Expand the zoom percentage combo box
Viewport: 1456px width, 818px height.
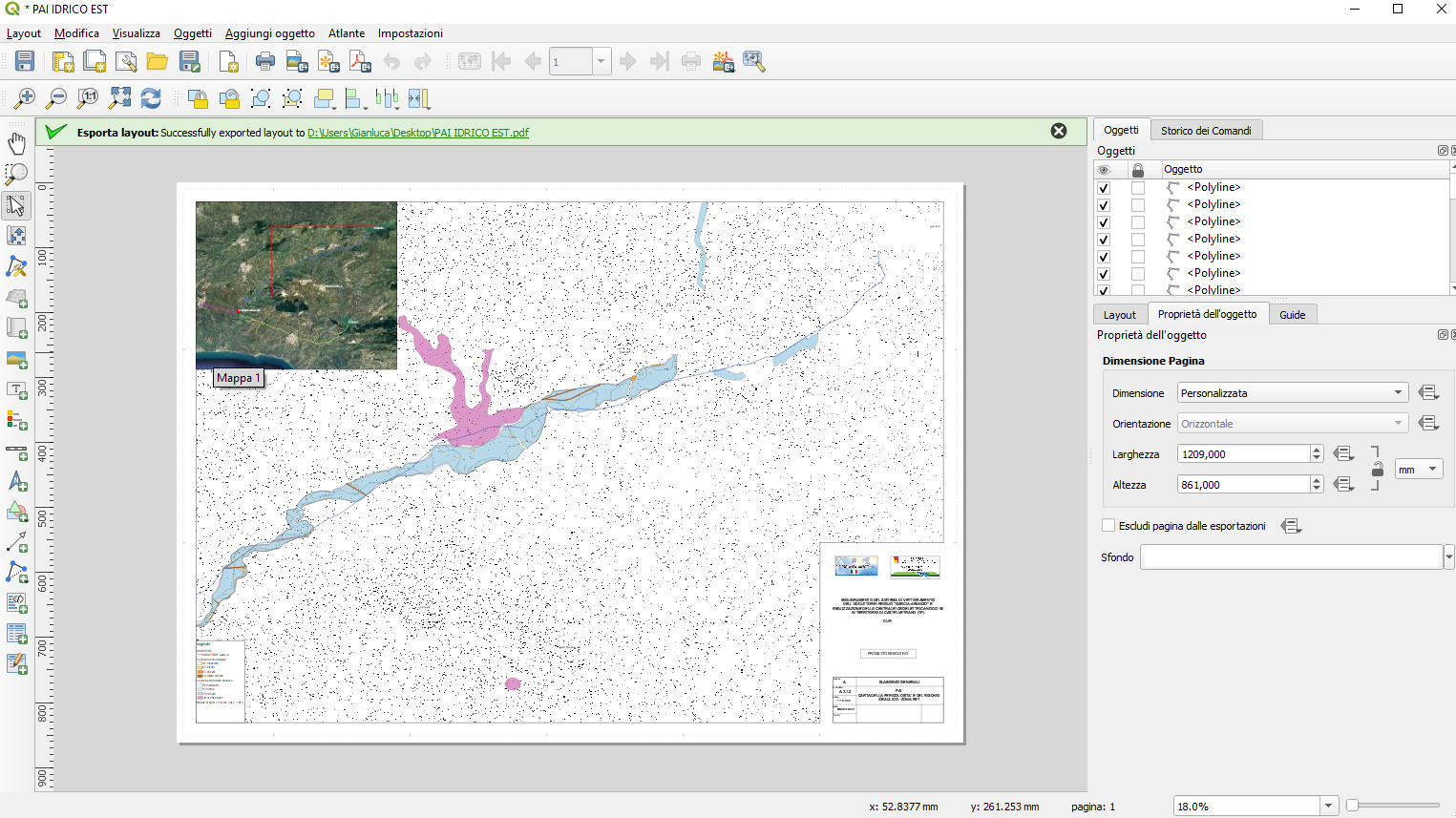pyautogui.click(x=1327, y=806)
